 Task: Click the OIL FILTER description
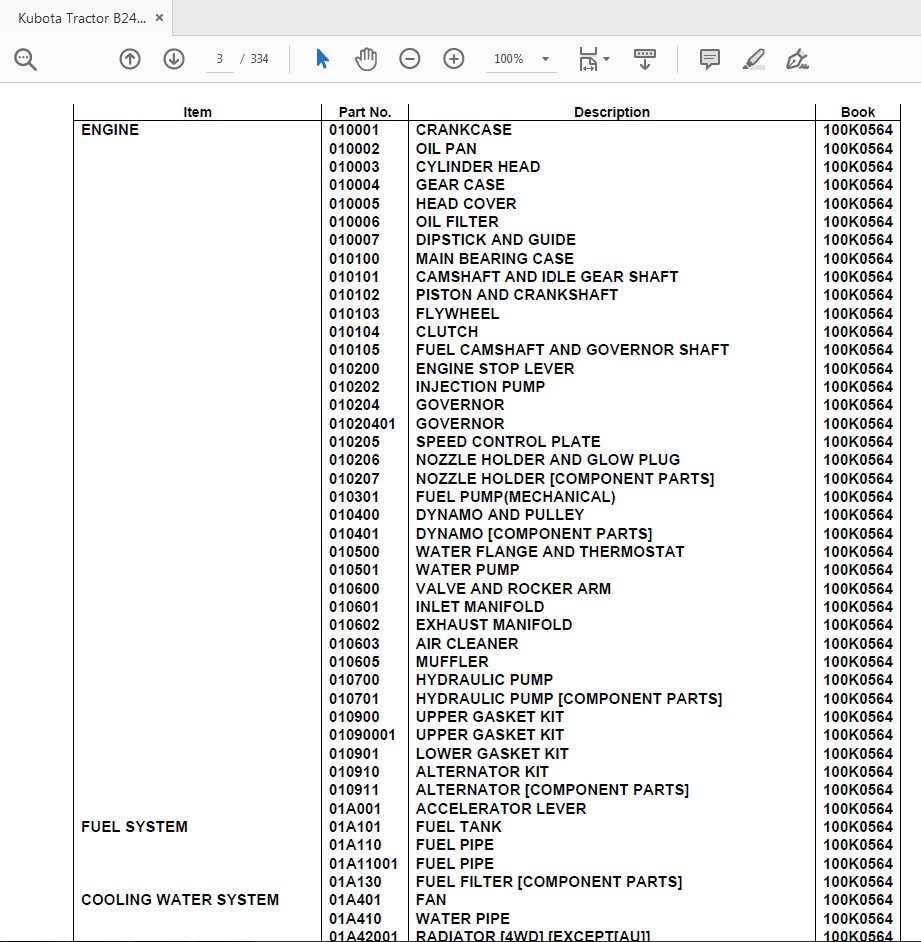(457, 222)
